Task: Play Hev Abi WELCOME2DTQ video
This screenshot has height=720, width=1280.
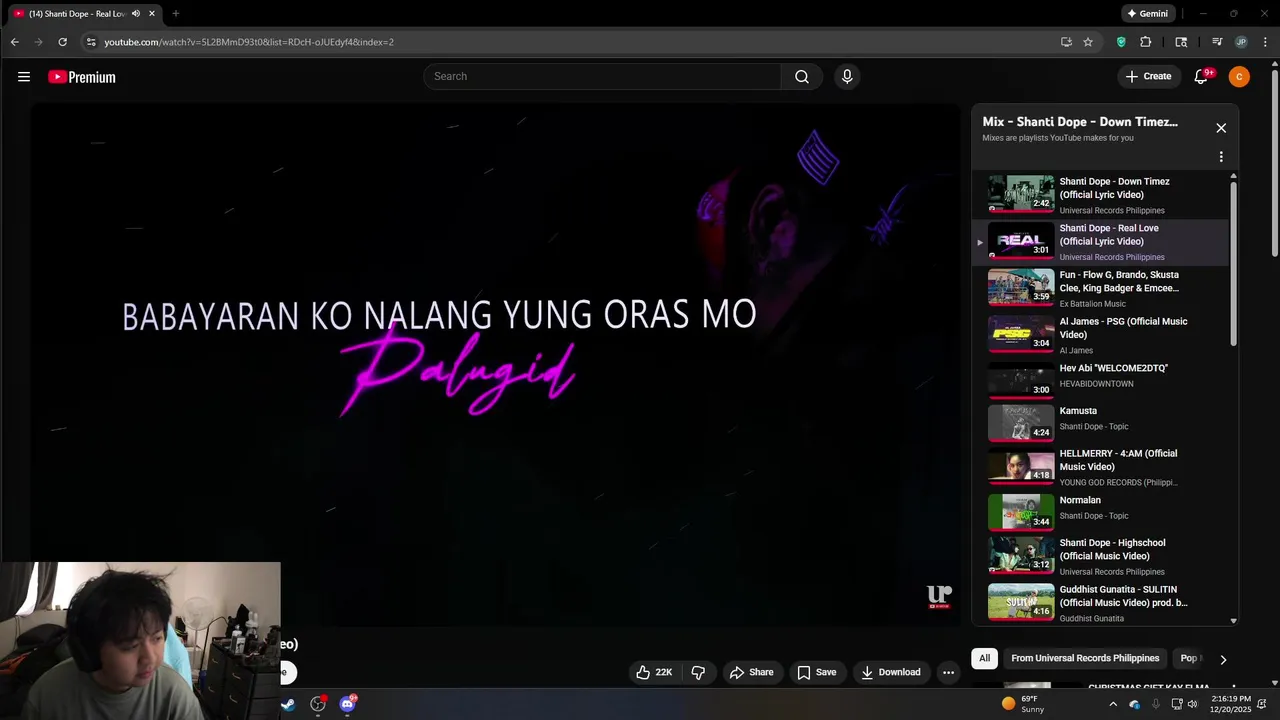Action: 1100,380
